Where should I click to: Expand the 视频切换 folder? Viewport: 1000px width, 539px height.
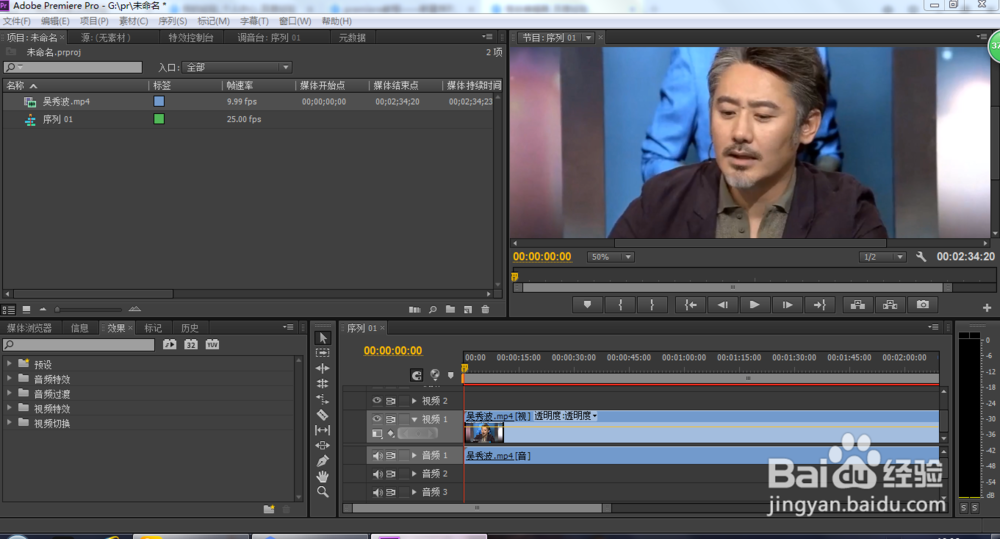(9, 422)
